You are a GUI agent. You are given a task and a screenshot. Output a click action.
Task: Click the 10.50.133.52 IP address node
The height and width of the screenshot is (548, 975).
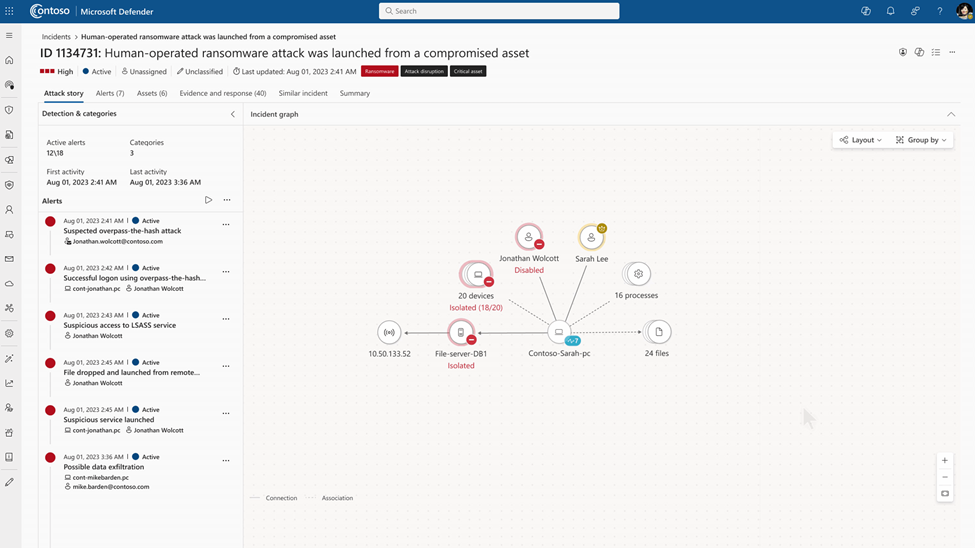coord(389,332)
